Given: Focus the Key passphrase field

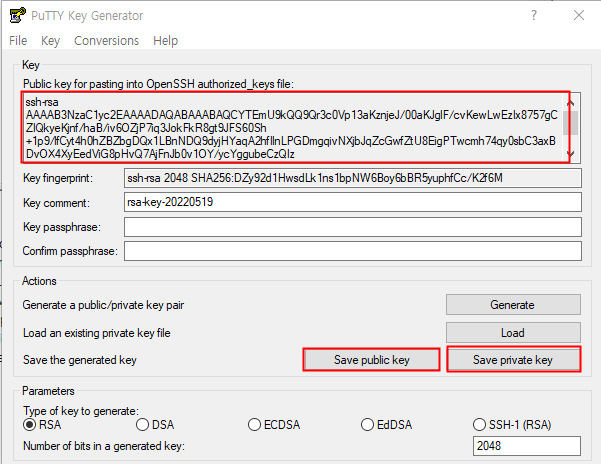Looking at the screenshot, I should (x=353, y=227).
